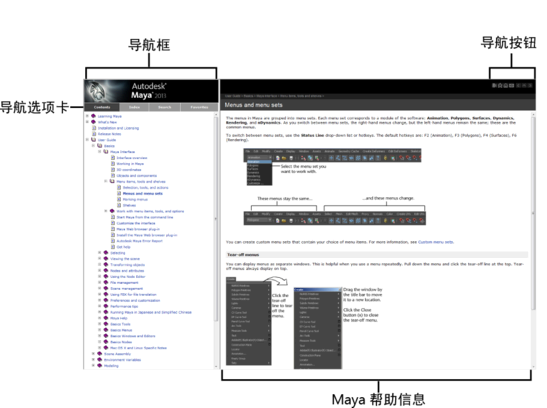Screen dimensions: 547x408
Task: Click the purple book icon beside Modeling
Action: point(100,365)
